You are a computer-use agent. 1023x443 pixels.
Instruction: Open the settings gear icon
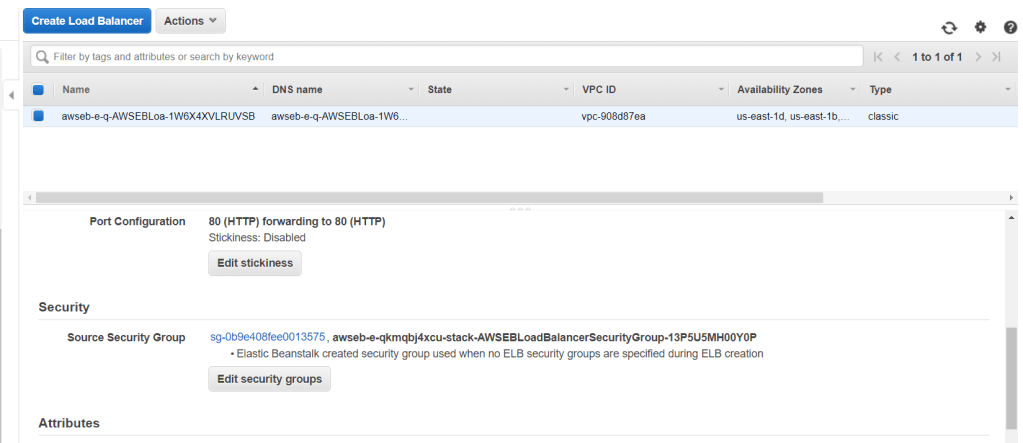pyautogui.click(x=980, y=27)
